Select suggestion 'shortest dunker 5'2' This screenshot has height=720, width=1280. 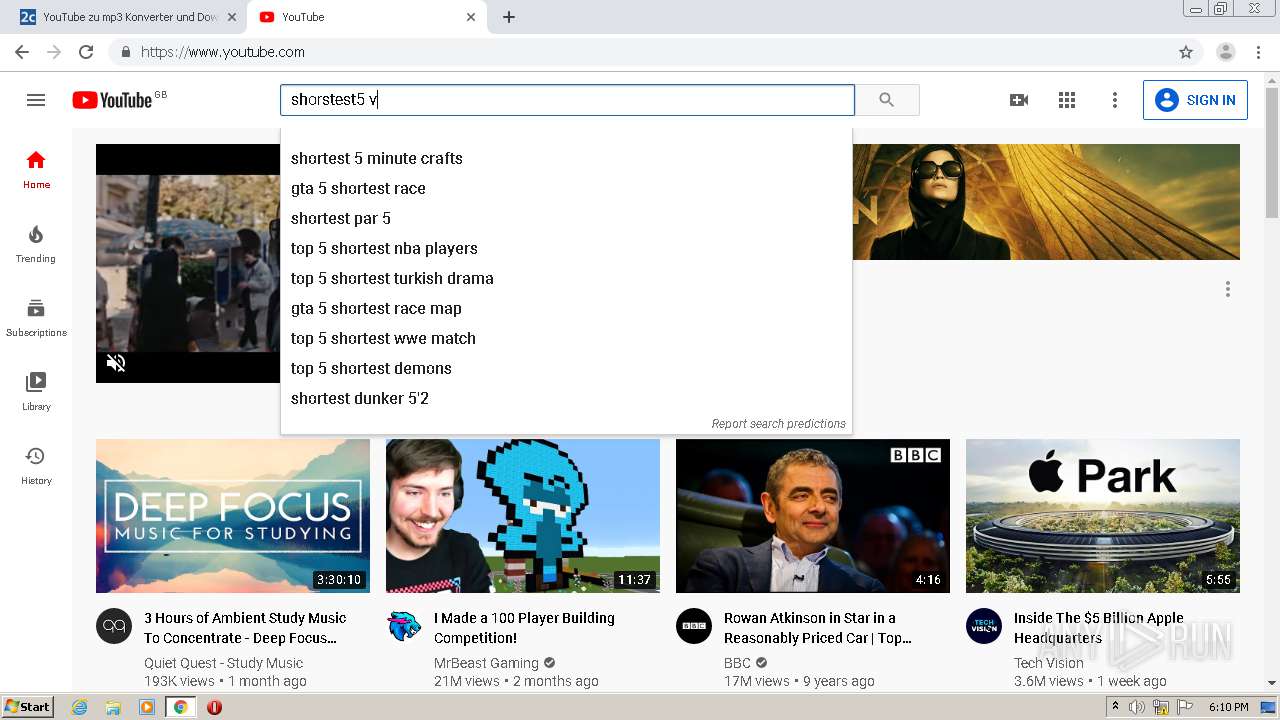click(566, 398)
